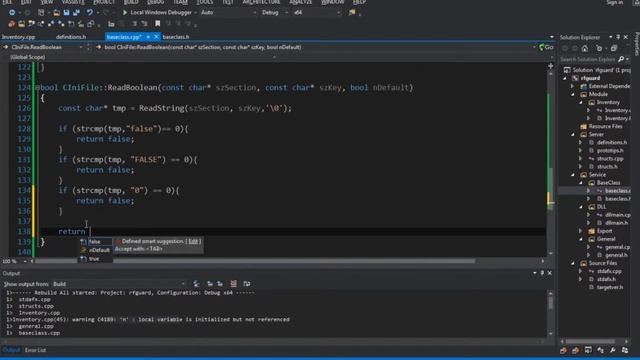This screenshot has height=360, width=640.
Task: Click the C4189 warning line in Output
Action: tap(148, 320)
